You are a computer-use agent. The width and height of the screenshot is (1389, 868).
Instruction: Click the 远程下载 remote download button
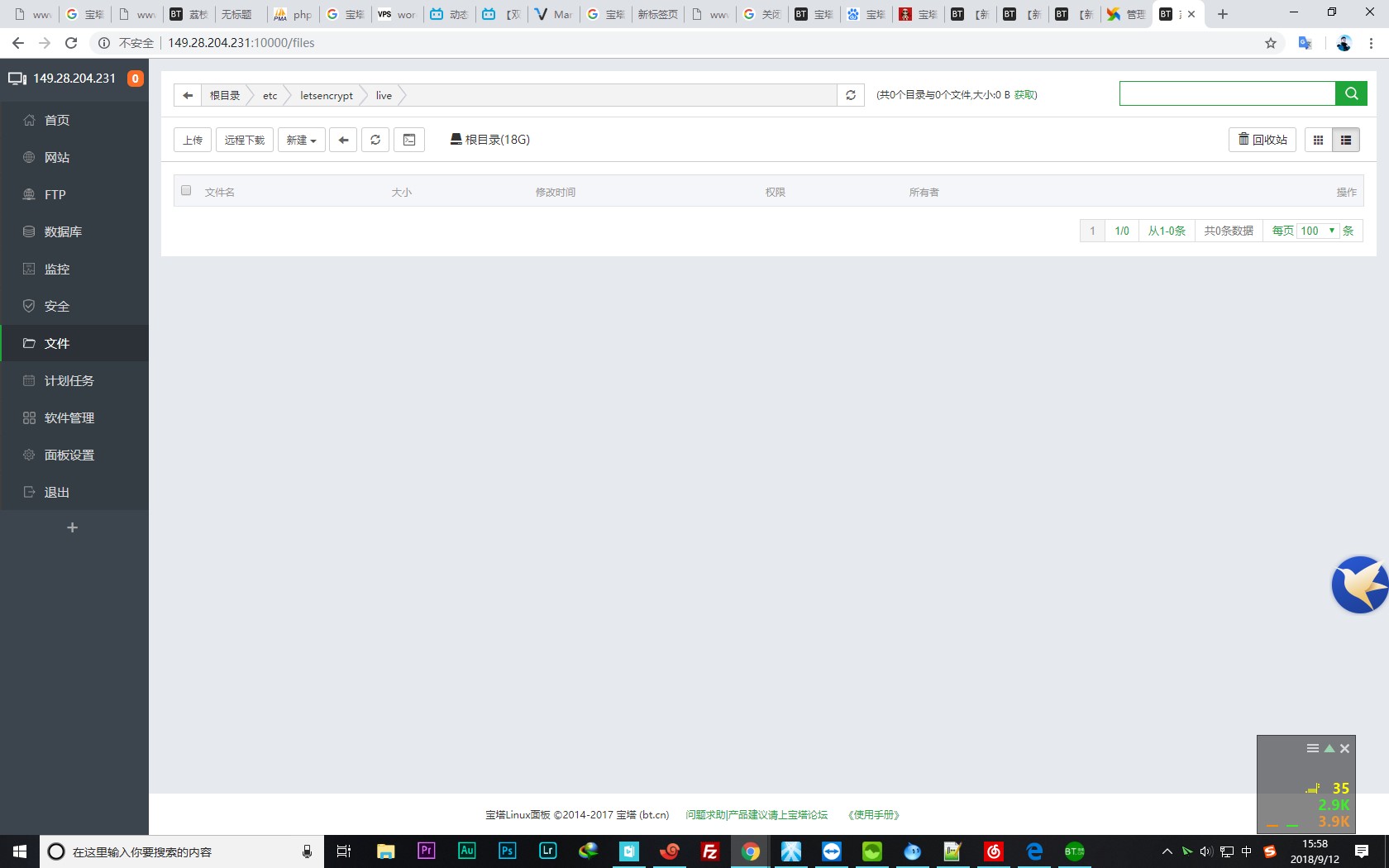coord(245,140)
